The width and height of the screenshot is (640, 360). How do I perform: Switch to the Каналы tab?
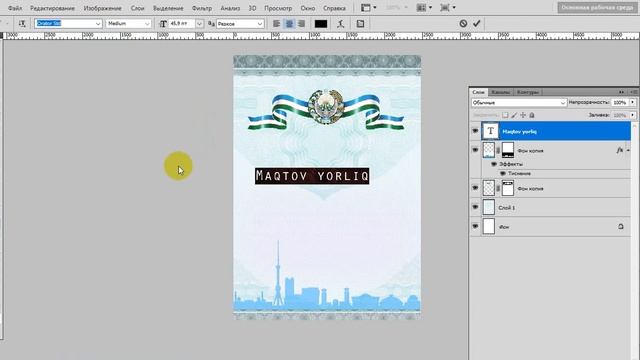[500, 92]
